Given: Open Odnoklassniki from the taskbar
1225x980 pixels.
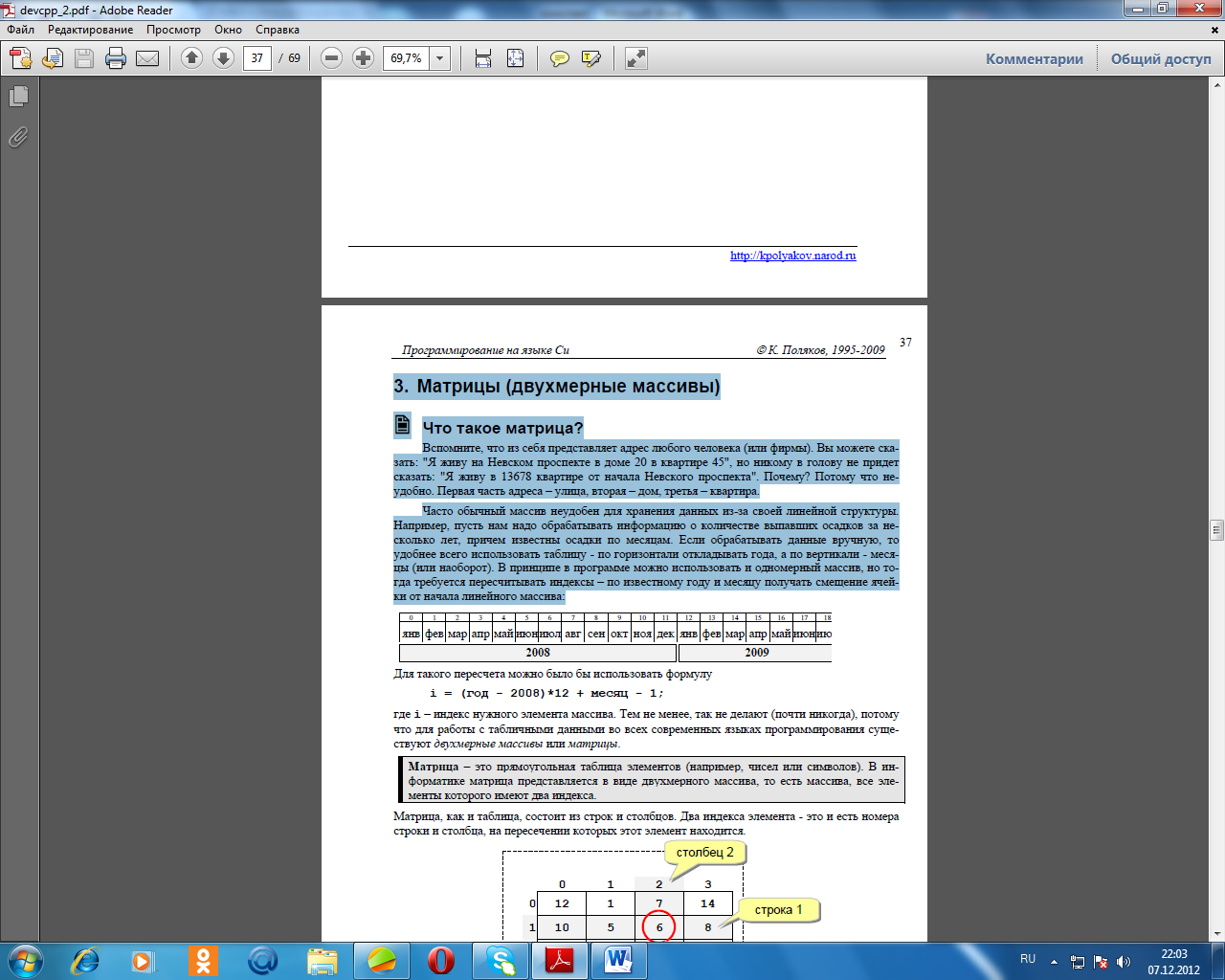Looking at the screenshot, I should pos(203,960).
